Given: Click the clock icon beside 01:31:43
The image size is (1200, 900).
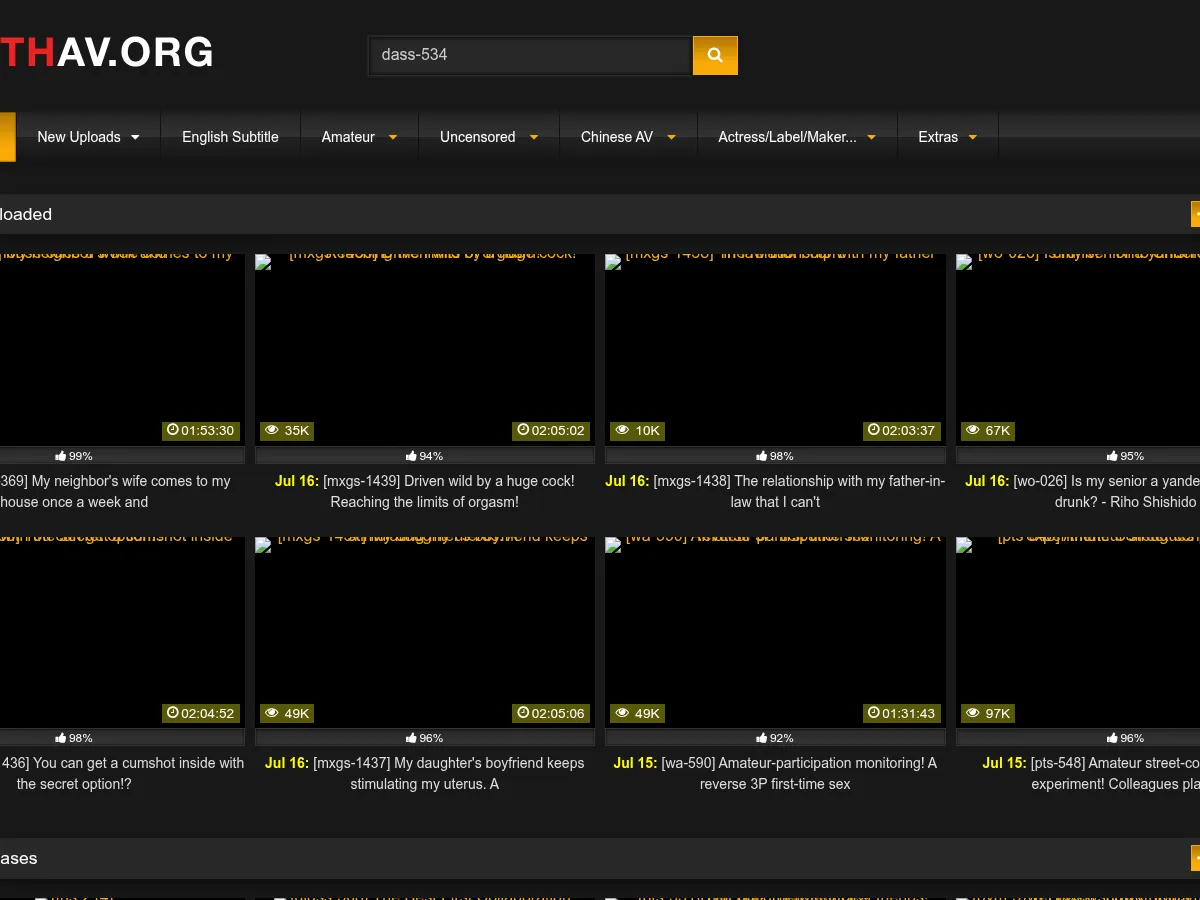Looking at the screenshot, I should click(x=874, y=713).
